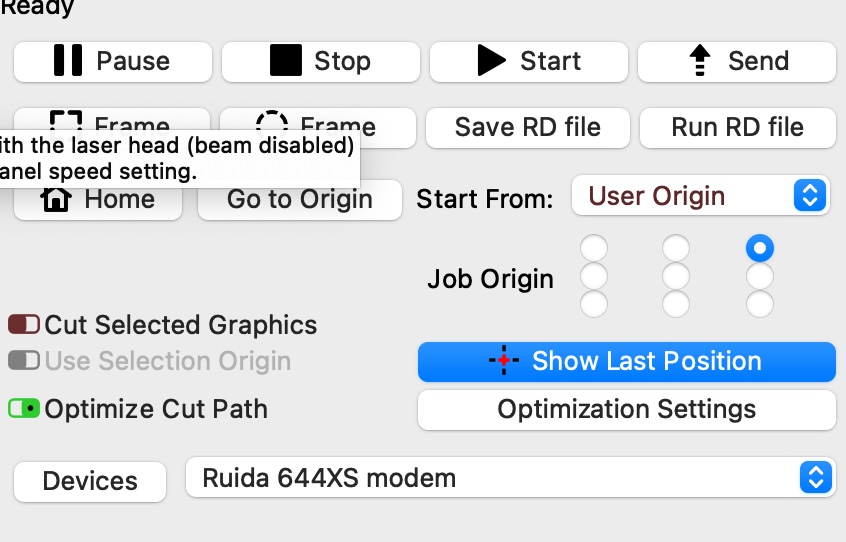The image size is (846, 542).
Task: Show Last Position with the crosshair icon
Action: coord(627,361)
